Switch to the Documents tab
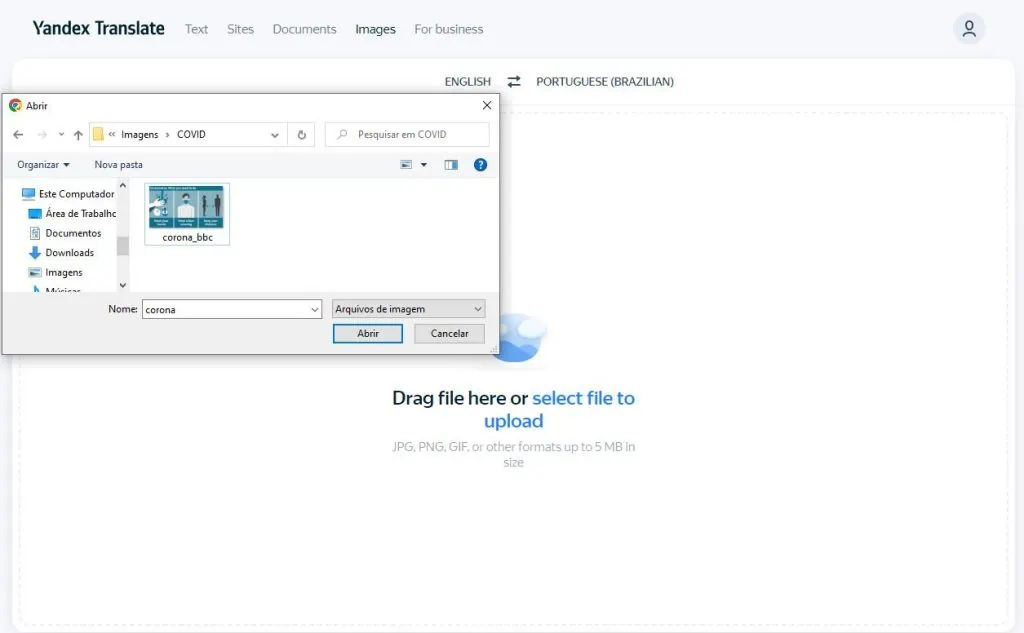The width and height of the screenshot is (1024, 633). (x=304, y=29)
